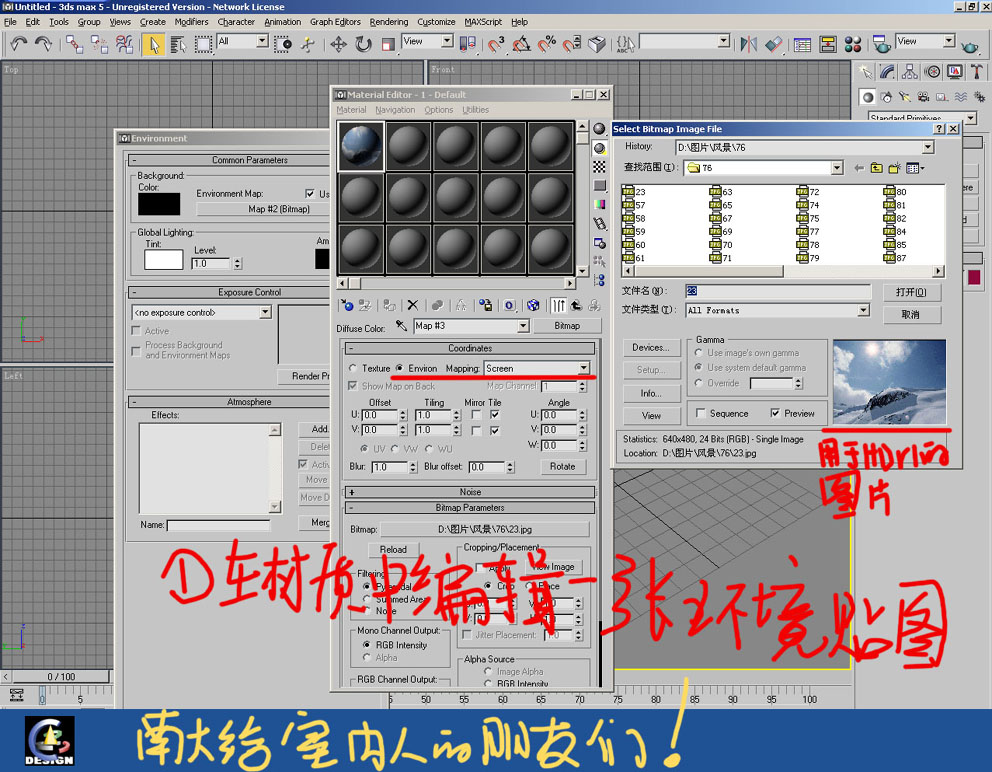The height and width of the screenshot is (772, 992).
Task: Click the Mirror Selected Objects icon
Action: point(748,44)
